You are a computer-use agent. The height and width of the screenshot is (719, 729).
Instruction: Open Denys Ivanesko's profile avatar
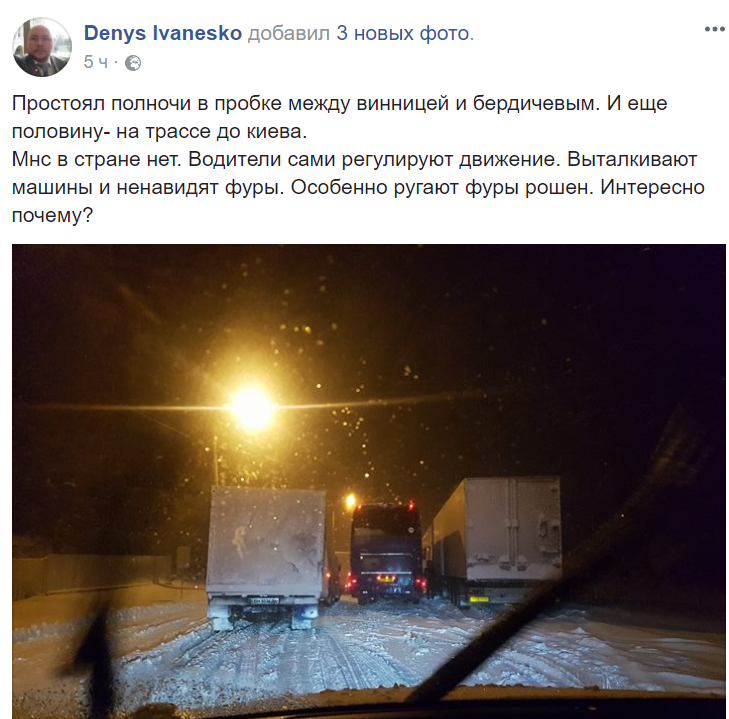coord(42,47)
